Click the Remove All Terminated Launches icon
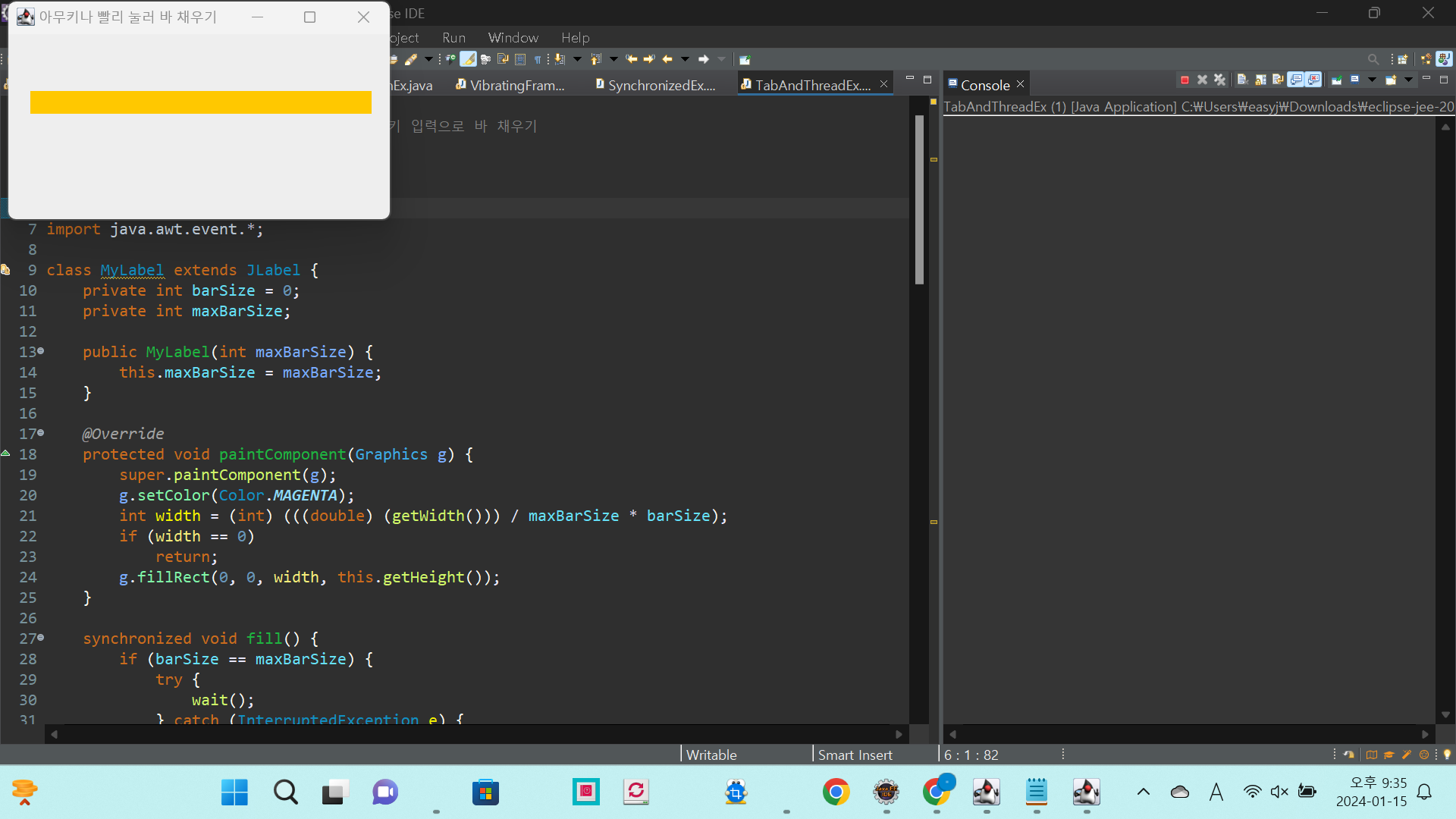 tap(1219, 80)
